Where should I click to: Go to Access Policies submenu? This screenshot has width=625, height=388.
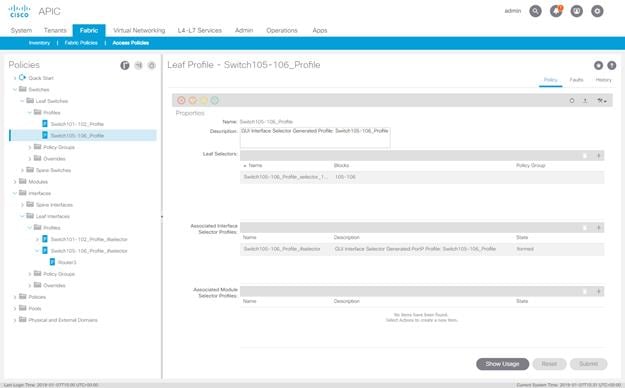(x=131, y=43)
